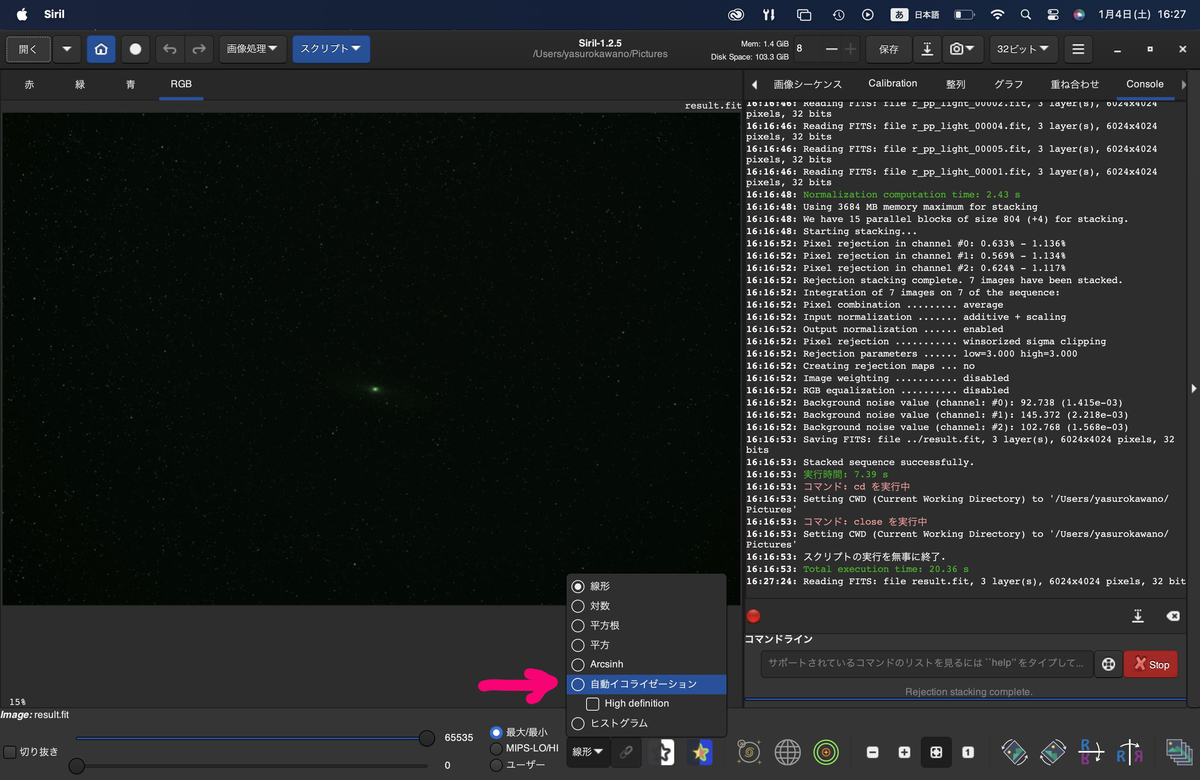Open the Calibration tab

tap(892, 84)
